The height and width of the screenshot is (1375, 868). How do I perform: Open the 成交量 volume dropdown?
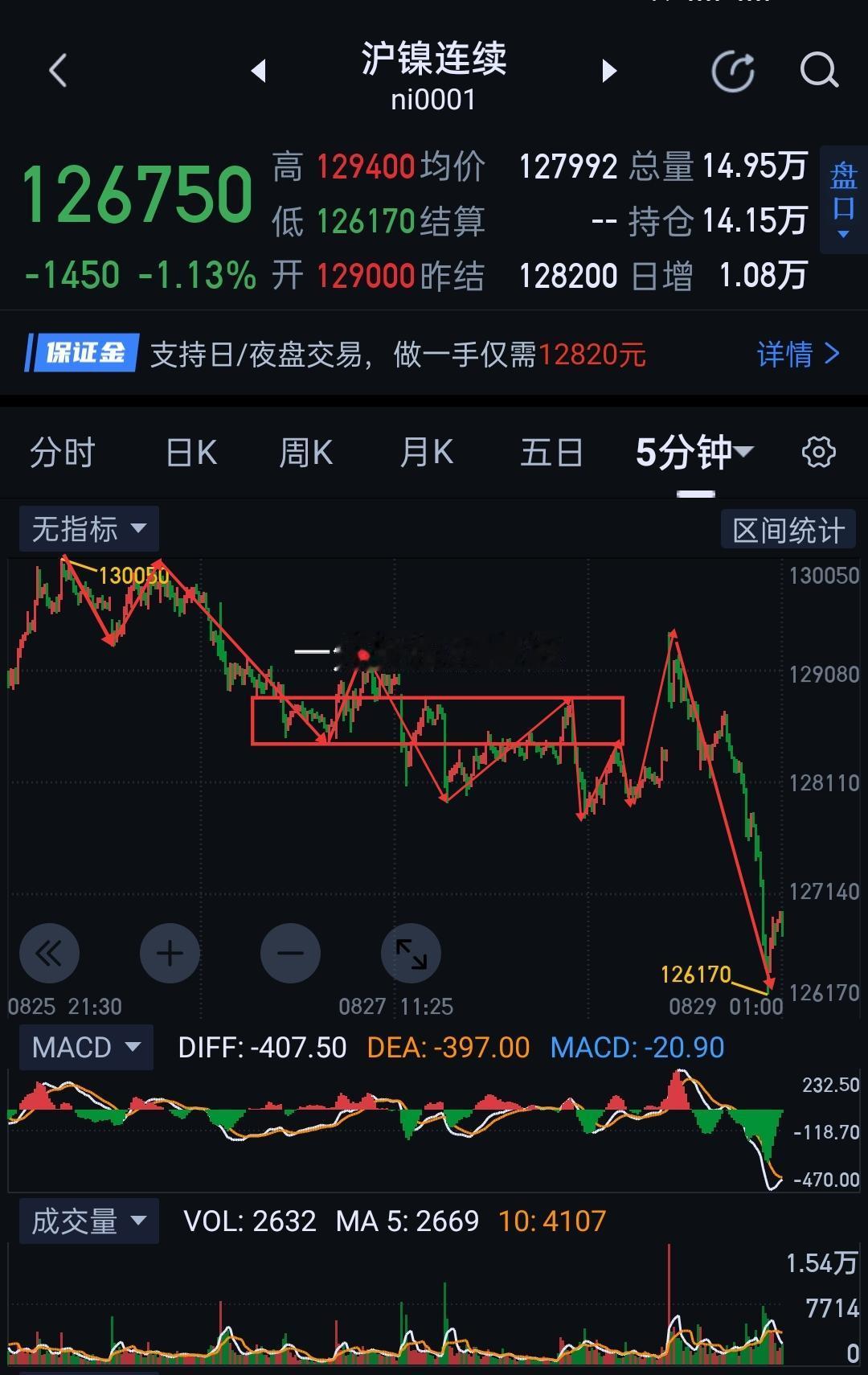coord(88,1221)
